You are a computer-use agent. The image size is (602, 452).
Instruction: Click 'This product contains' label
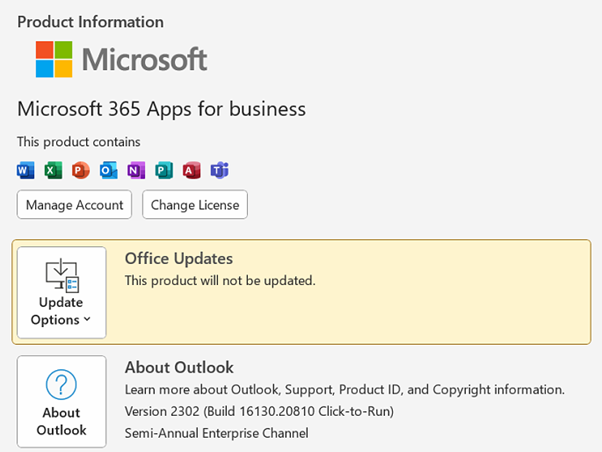(79, 142)
